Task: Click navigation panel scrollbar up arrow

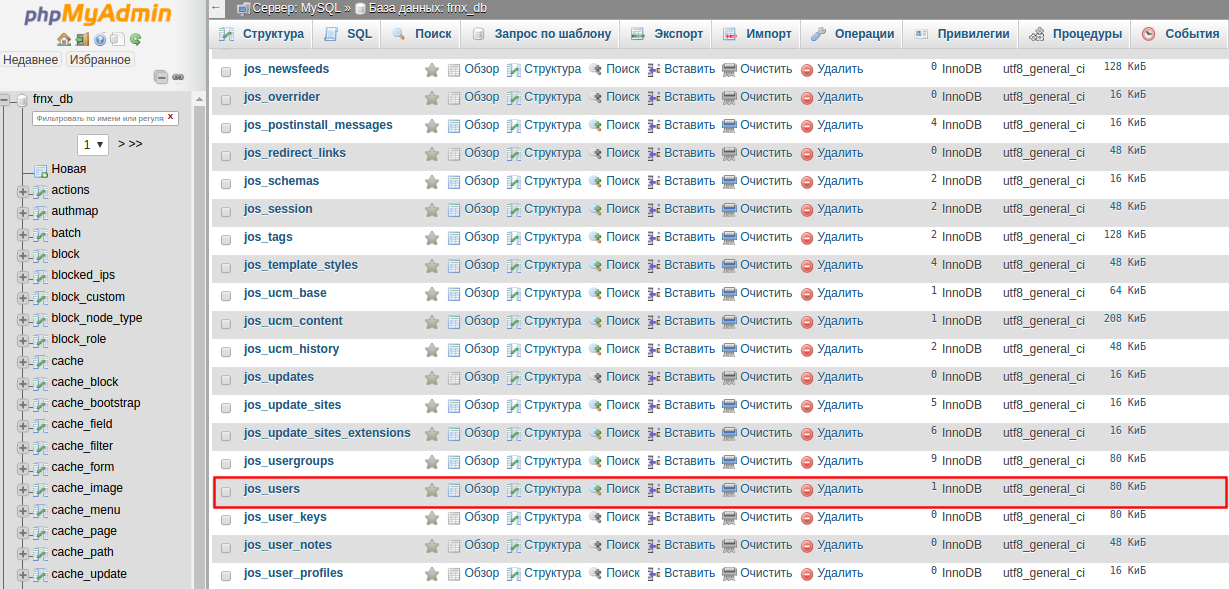Action: click(x=200, y=97)
